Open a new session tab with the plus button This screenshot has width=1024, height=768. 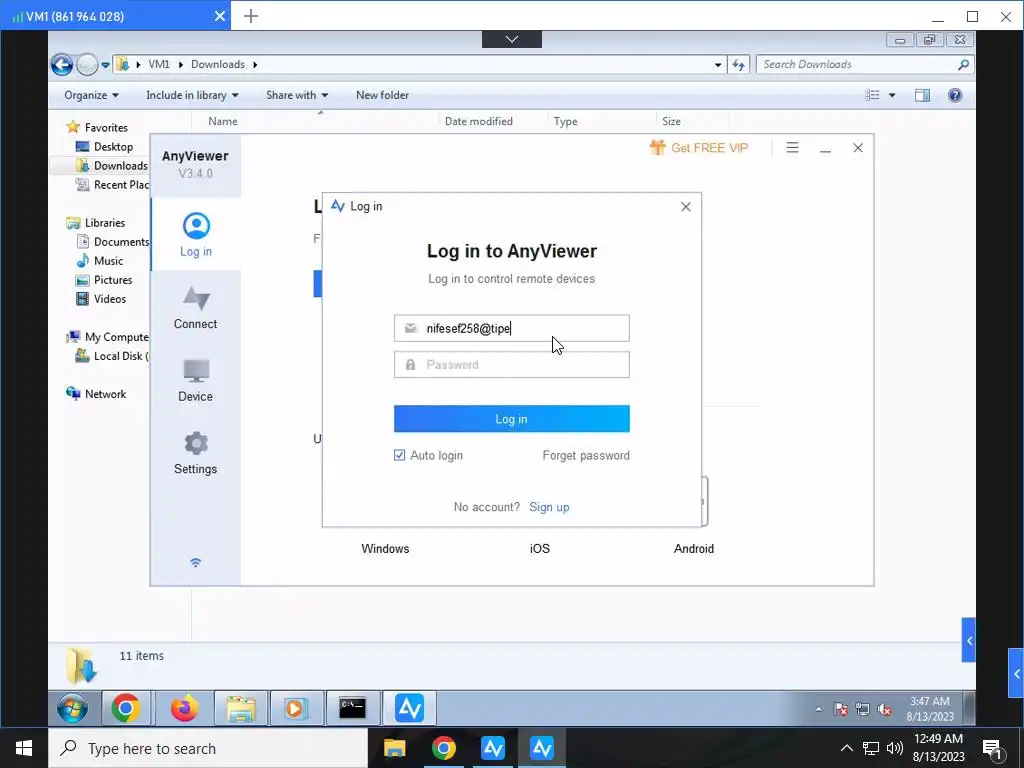[x=251, y=16]
